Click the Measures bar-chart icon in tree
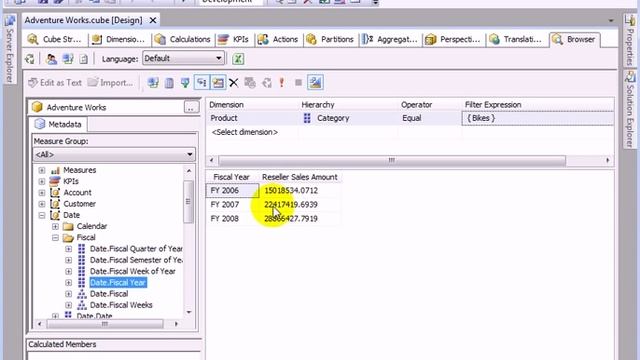 point(55,170)
